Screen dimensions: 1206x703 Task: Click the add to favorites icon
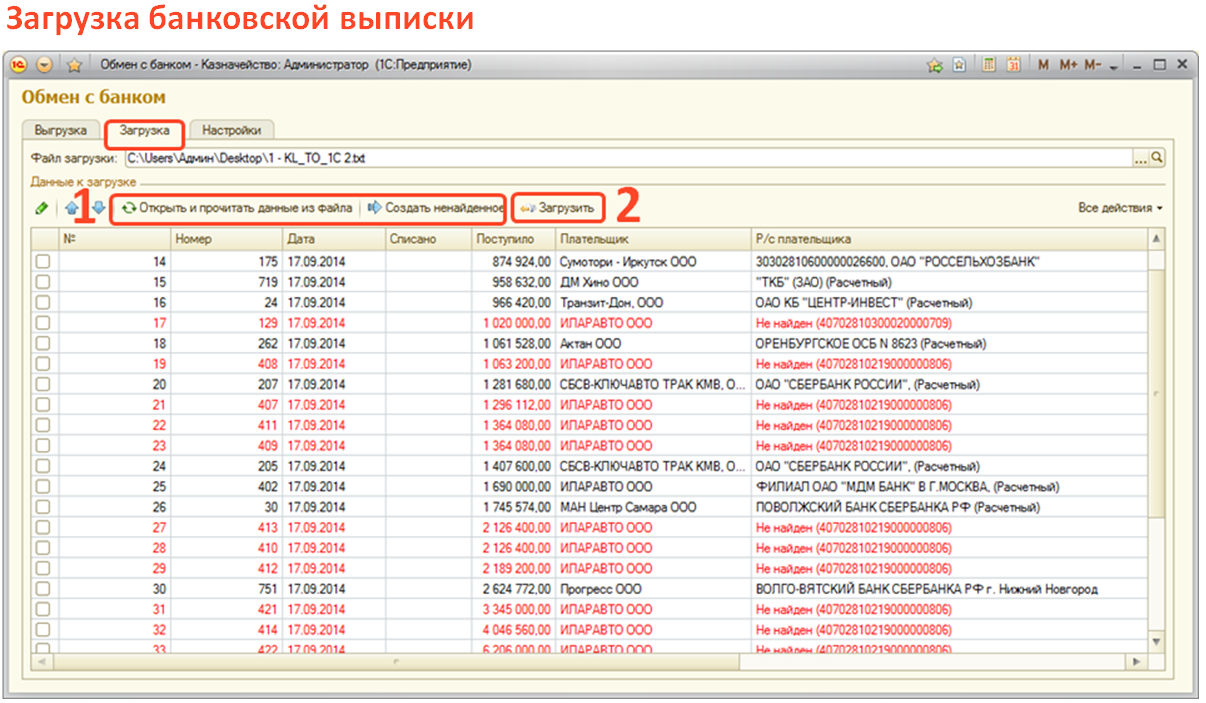click(934, 65)
